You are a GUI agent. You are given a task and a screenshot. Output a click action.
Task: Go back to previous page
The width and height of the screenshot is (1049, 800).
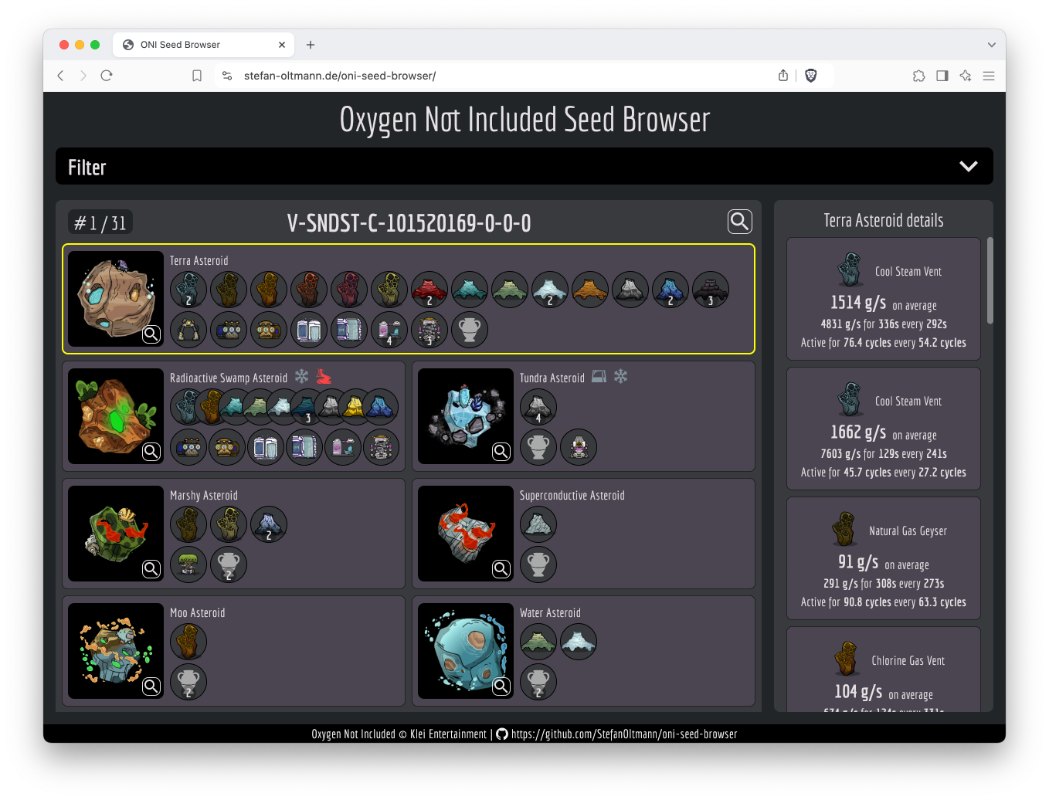pos(61,76)
